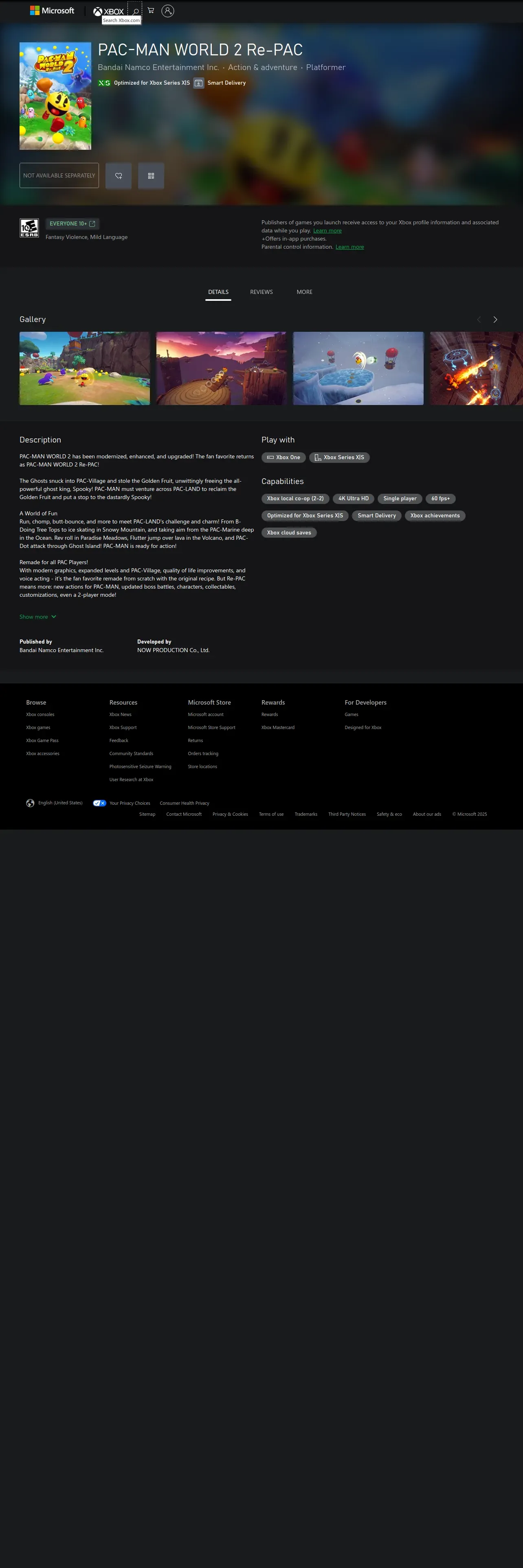Click the 4K Ultra HD chip
Image resolution: width=523 pixels, height=1568 pixels.
tap(354, 499)
